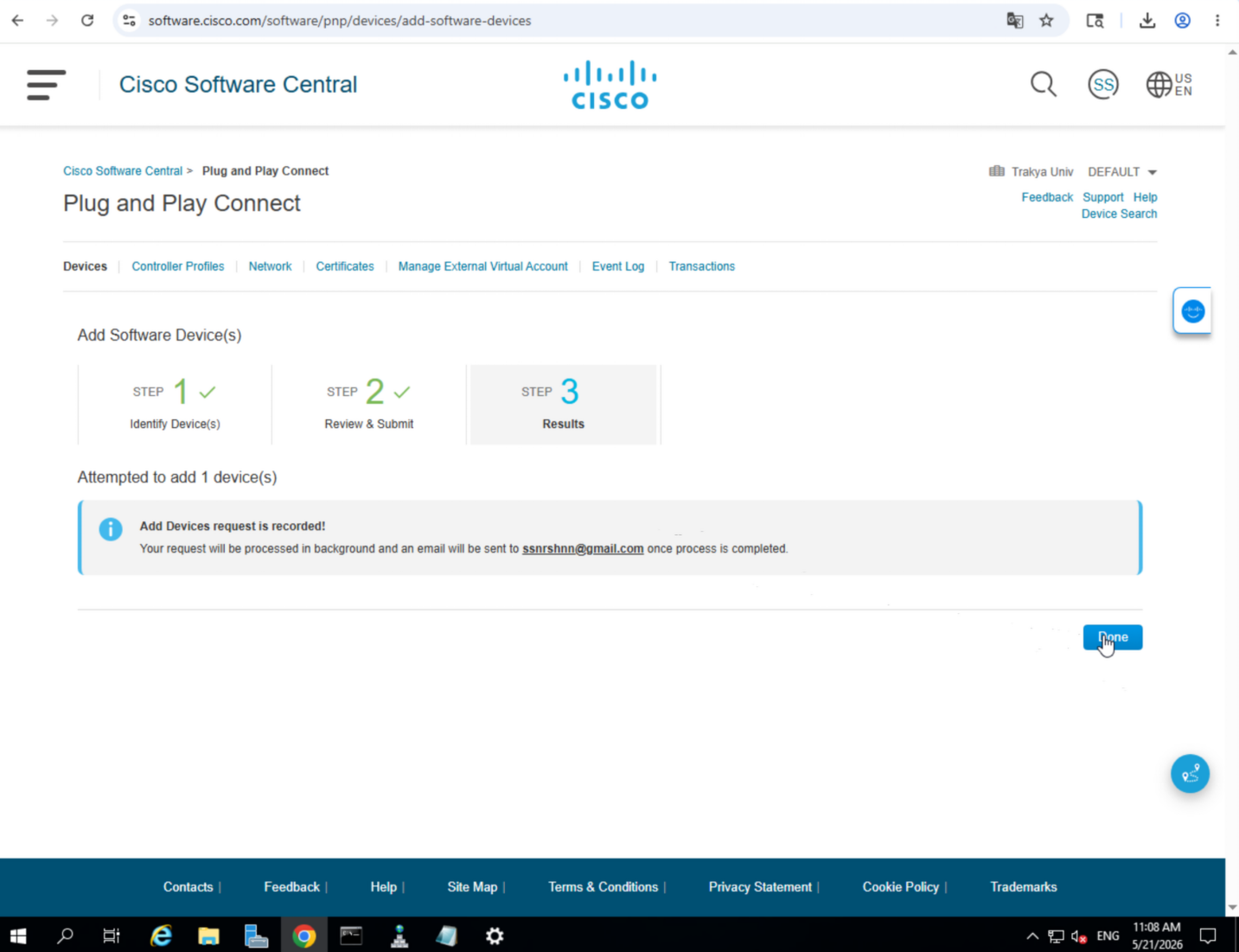This screenshot has width=1239, height=952.
Task: Click the Done button
Action: 1112,637
